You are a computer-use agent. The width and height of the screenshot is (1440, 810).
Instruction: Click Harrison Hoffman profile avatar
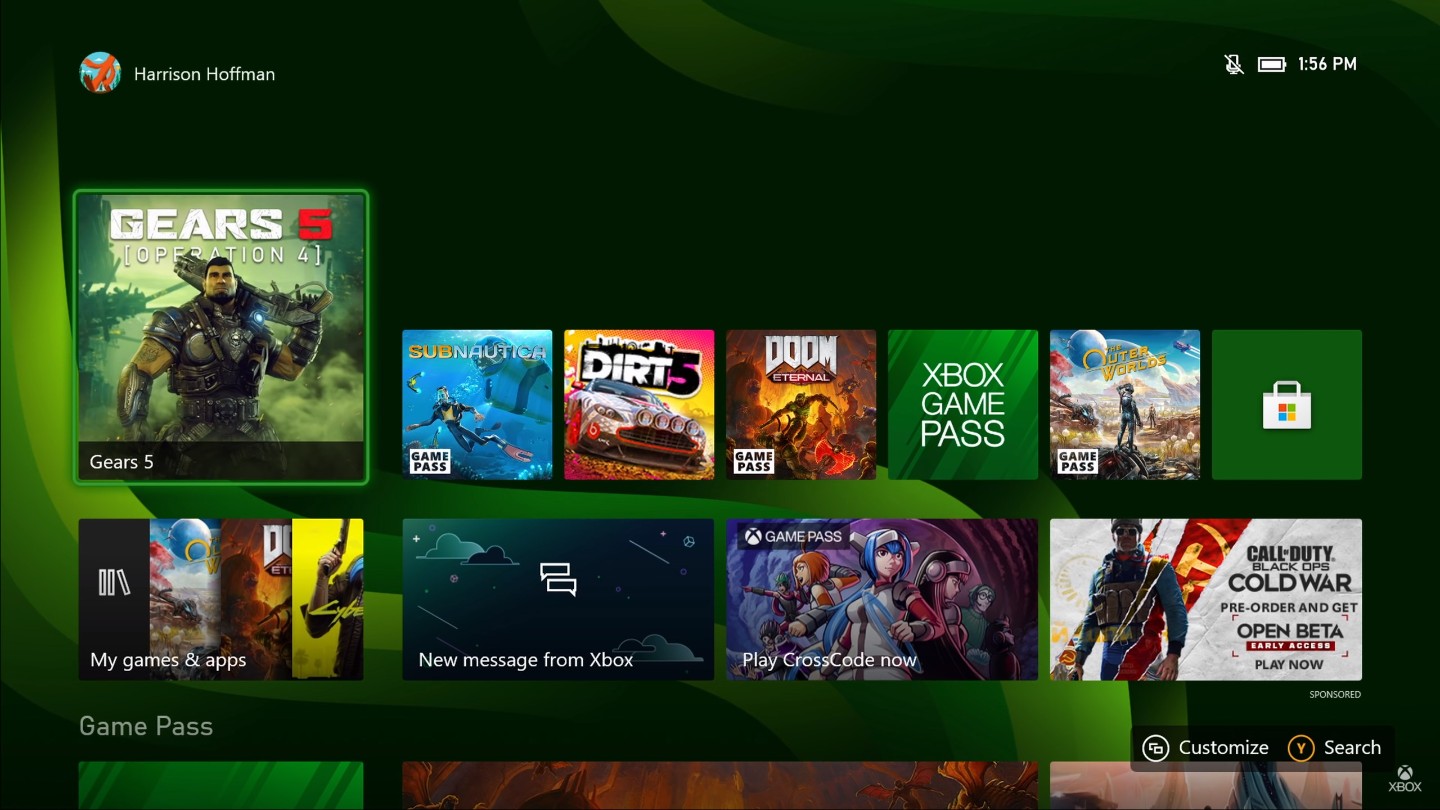[x=100, y=73]
